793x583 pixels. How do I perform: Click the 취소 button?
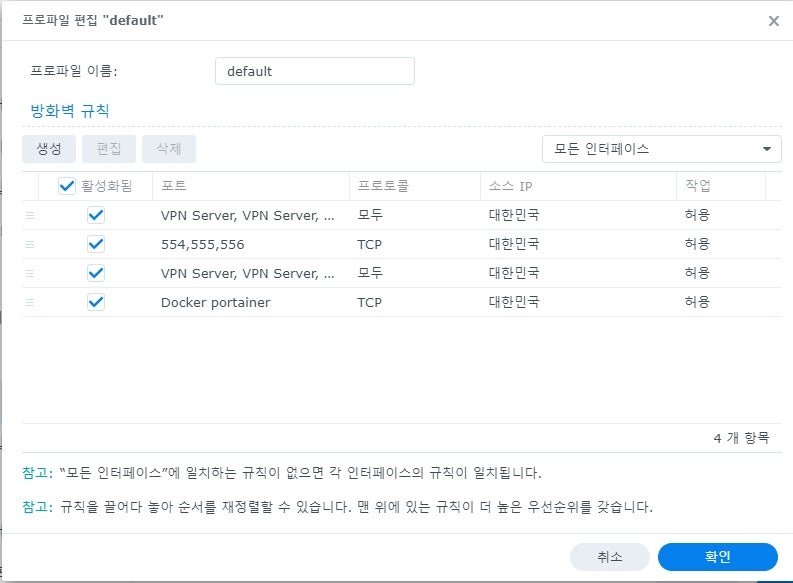(x=609, y=557)
